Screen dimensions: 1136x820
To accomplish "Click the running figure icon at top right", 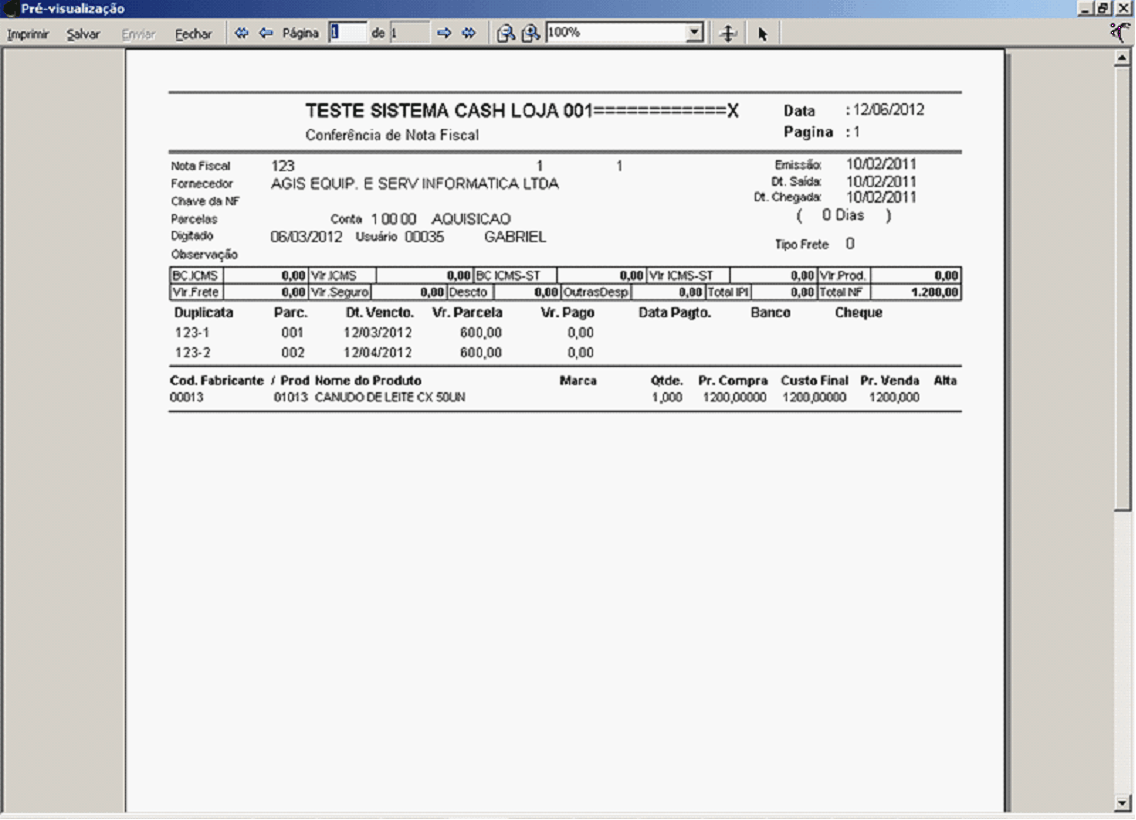I will pos(1123,32).
